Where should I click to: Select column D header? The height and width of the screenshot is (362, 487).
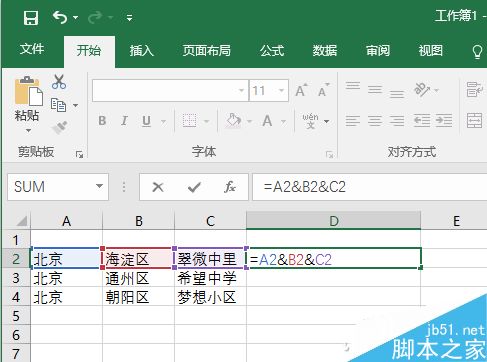(x=334, y=221)
